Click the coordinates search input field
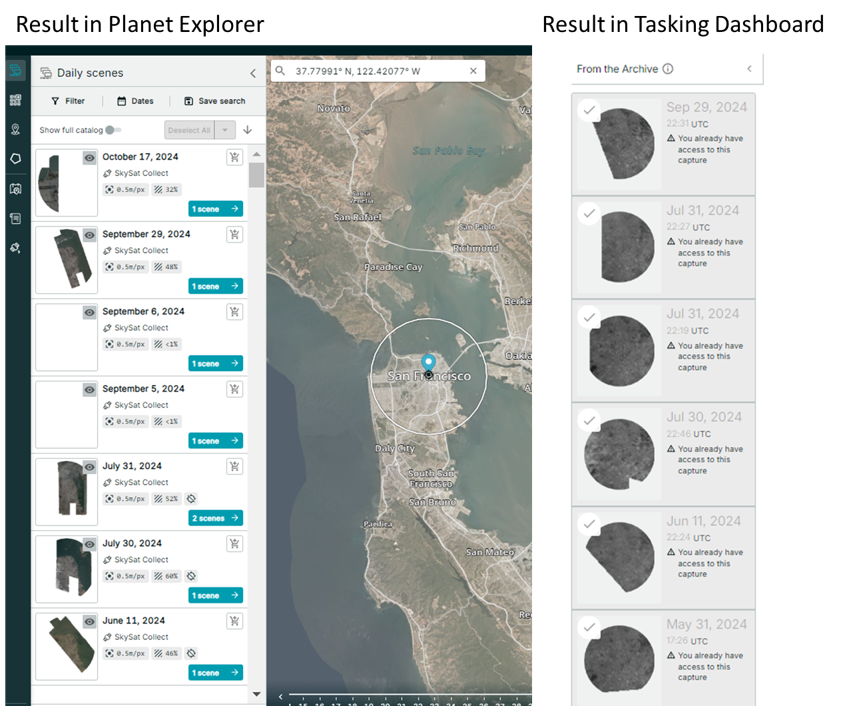The height and width of the screenshot is (706, 861). [379, 71]
